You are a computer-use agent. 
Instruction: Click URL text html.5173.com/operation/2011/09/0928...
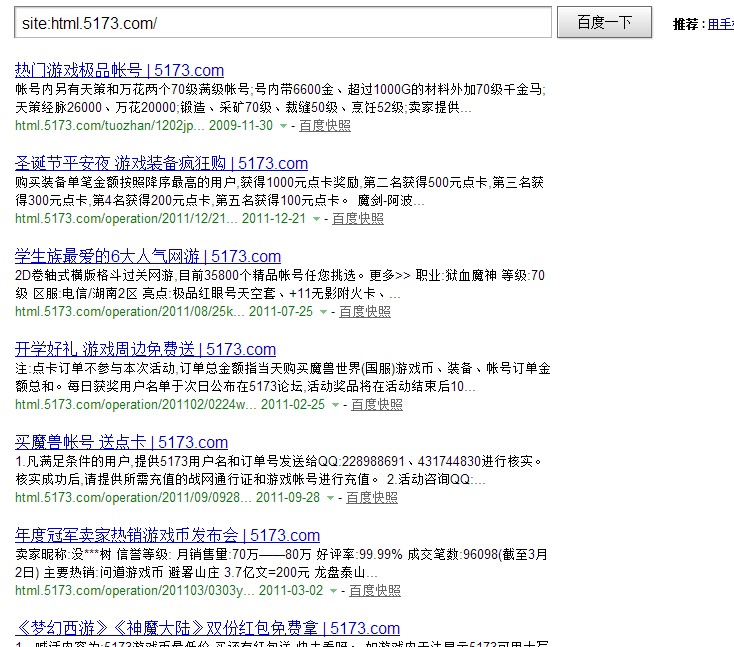pos(133,497)
